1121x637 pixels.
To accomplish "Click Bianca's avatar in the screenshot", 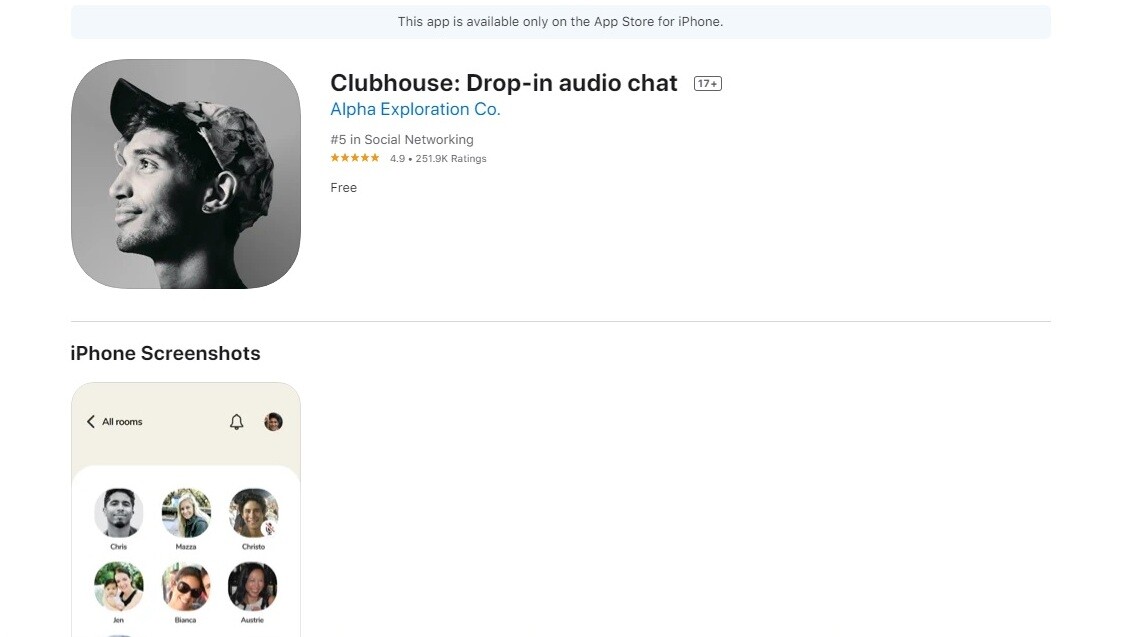I will [186, 586].
